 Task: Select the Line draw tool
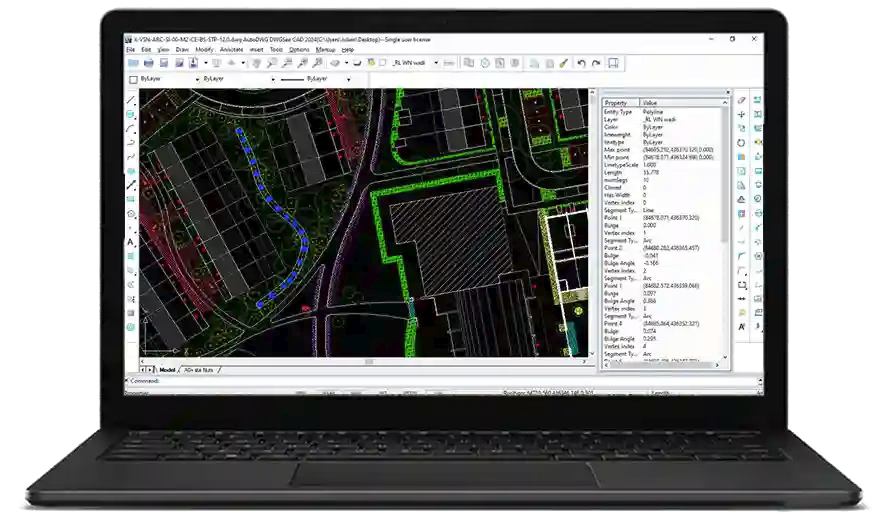pyautogui.click(x=131, y=100)
